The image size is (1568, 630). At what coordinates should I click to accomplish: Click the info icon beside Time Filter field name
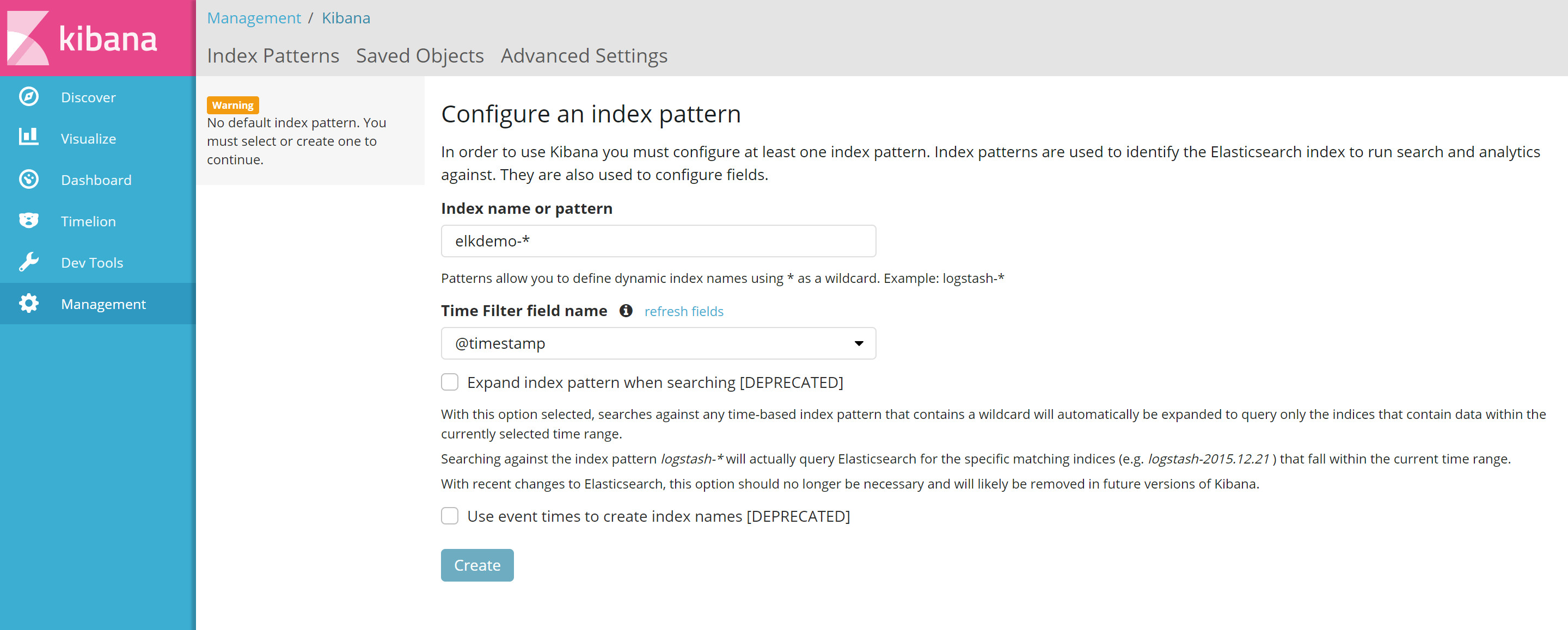[627, 311]
